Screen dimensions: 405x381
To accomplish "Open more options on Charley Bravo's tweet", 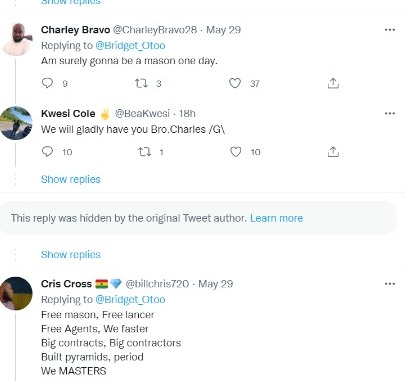I will click(390, 30).
